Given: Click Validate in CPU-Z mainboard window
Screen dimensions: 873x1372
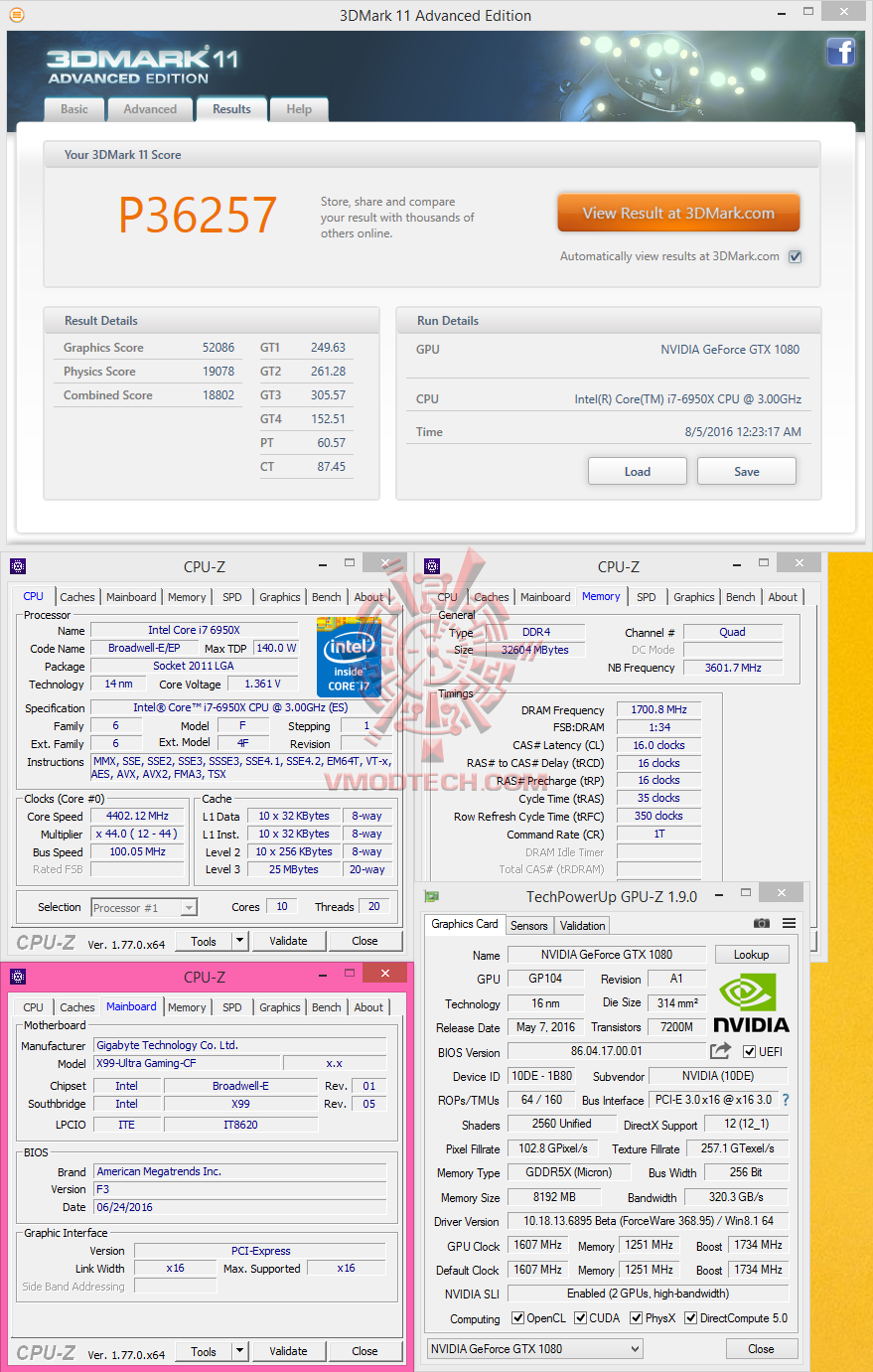Looking at the screenshot, I should coord(288,1351).
